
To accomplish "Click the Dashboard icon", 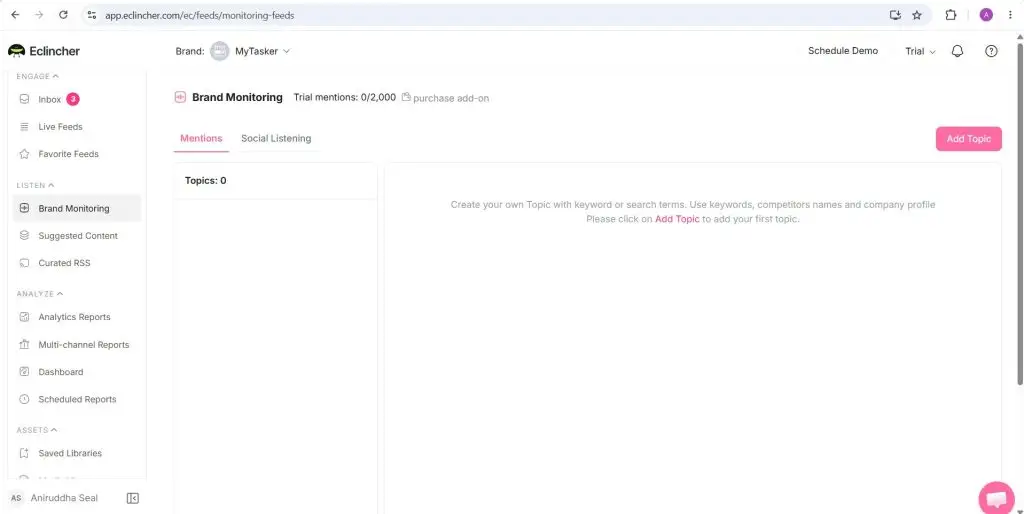I will point(24,372).
